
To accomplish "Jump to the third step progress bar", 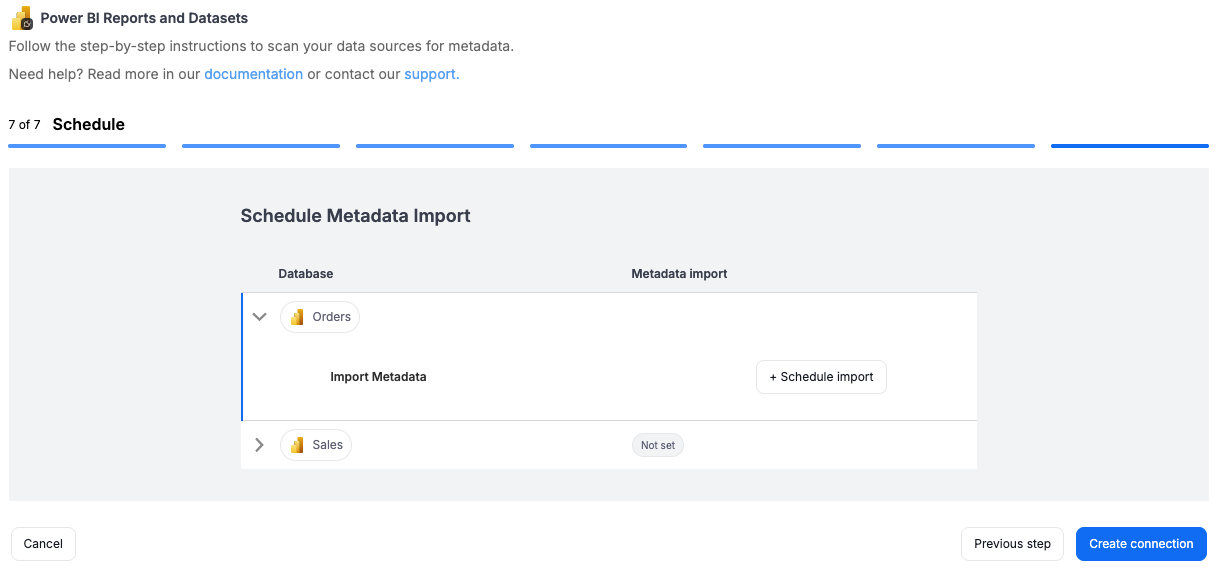I will pyautogui.click(x=435, y=146).
